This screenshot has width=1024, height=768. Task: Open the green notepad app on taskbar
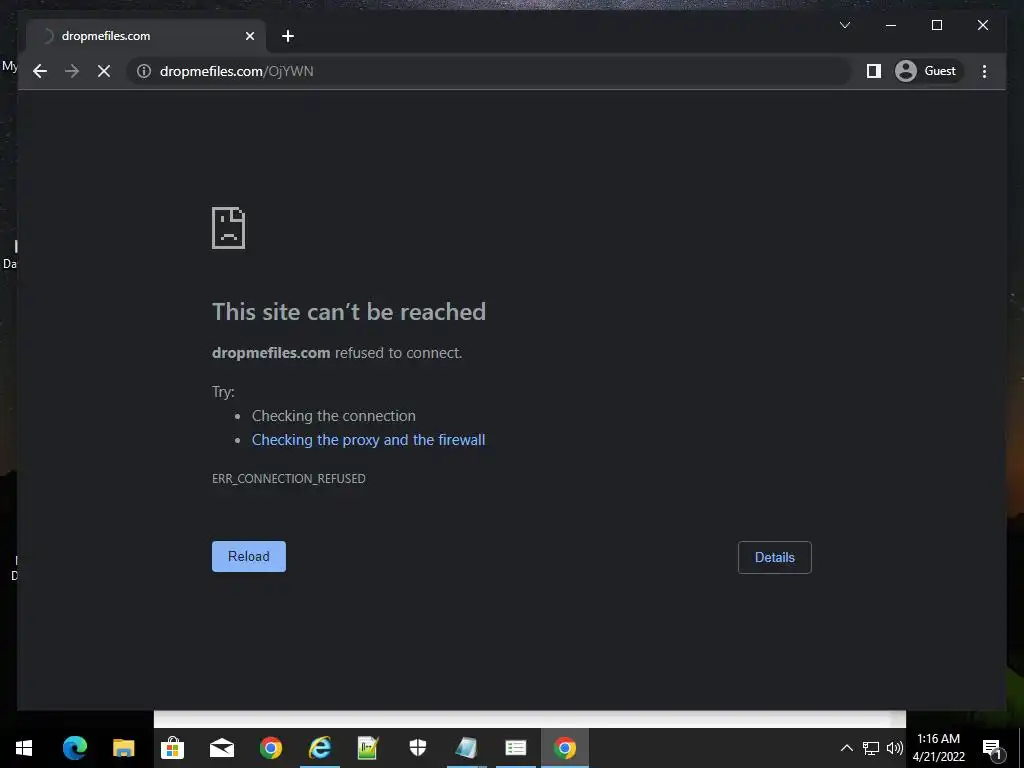pos(368,748)
